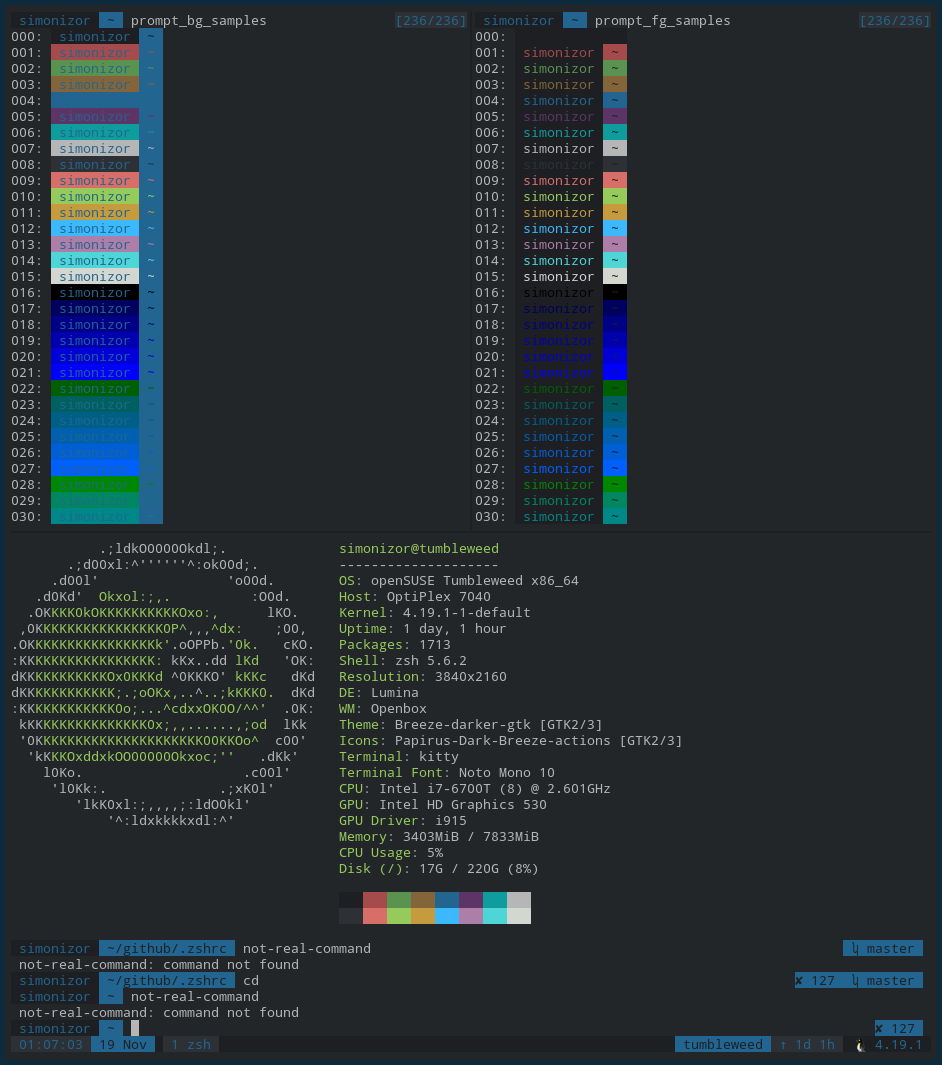Screen dimensions: 942x1065
Task: Click the 4.19.1 kernel version in the status bar
Action: pyautogui.click(x=899, y=1045)
